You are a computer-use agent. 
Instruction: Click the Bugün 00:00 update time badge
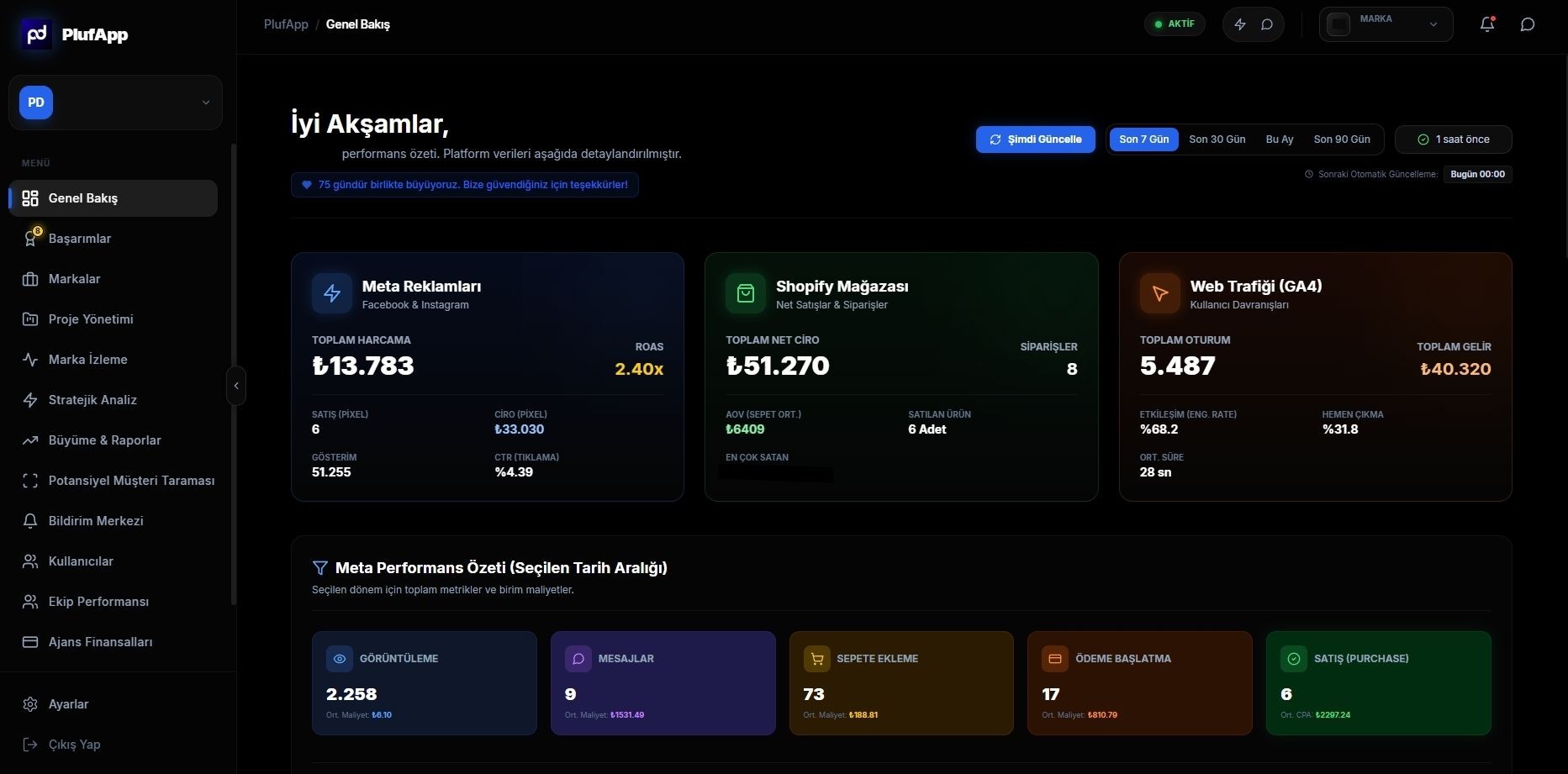1478,174
